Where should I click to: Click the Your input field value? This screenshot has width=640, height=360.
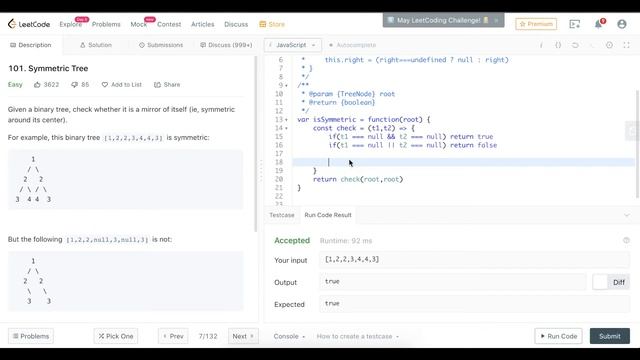click(474, 259)
